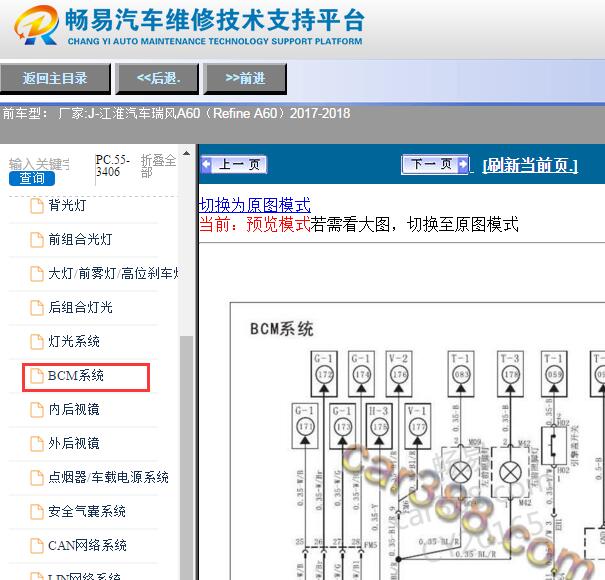Click document icon beside 外后视镜
Image resolution: width=605 pixels, height=580 pixels.
[x=37, y=443]
